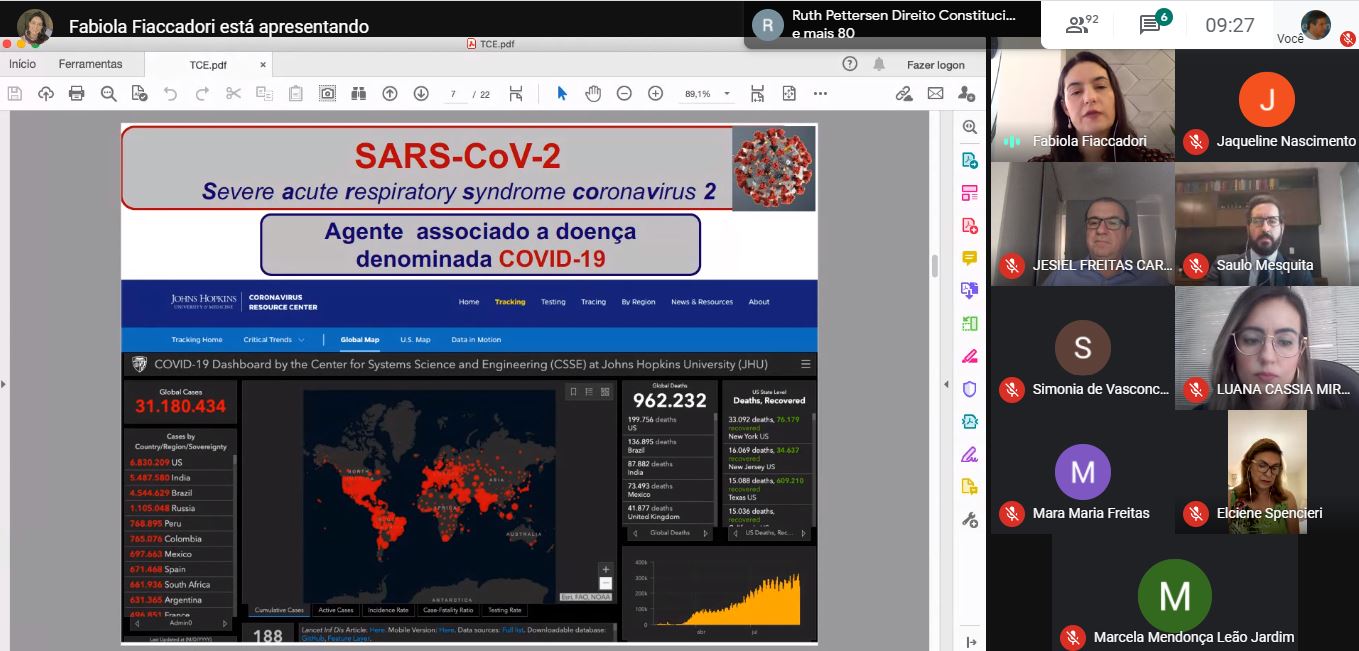Collapse the right tools pane arrow
Viewport: 1359px width, 651px height.
pos(948,383)
